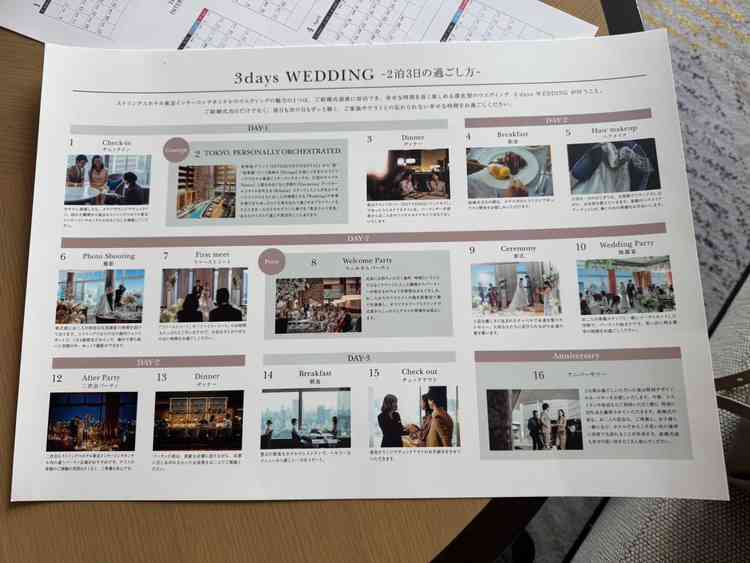Click the Photo Shooting heading
Screen dimensions: 750x563
point(109,256)
